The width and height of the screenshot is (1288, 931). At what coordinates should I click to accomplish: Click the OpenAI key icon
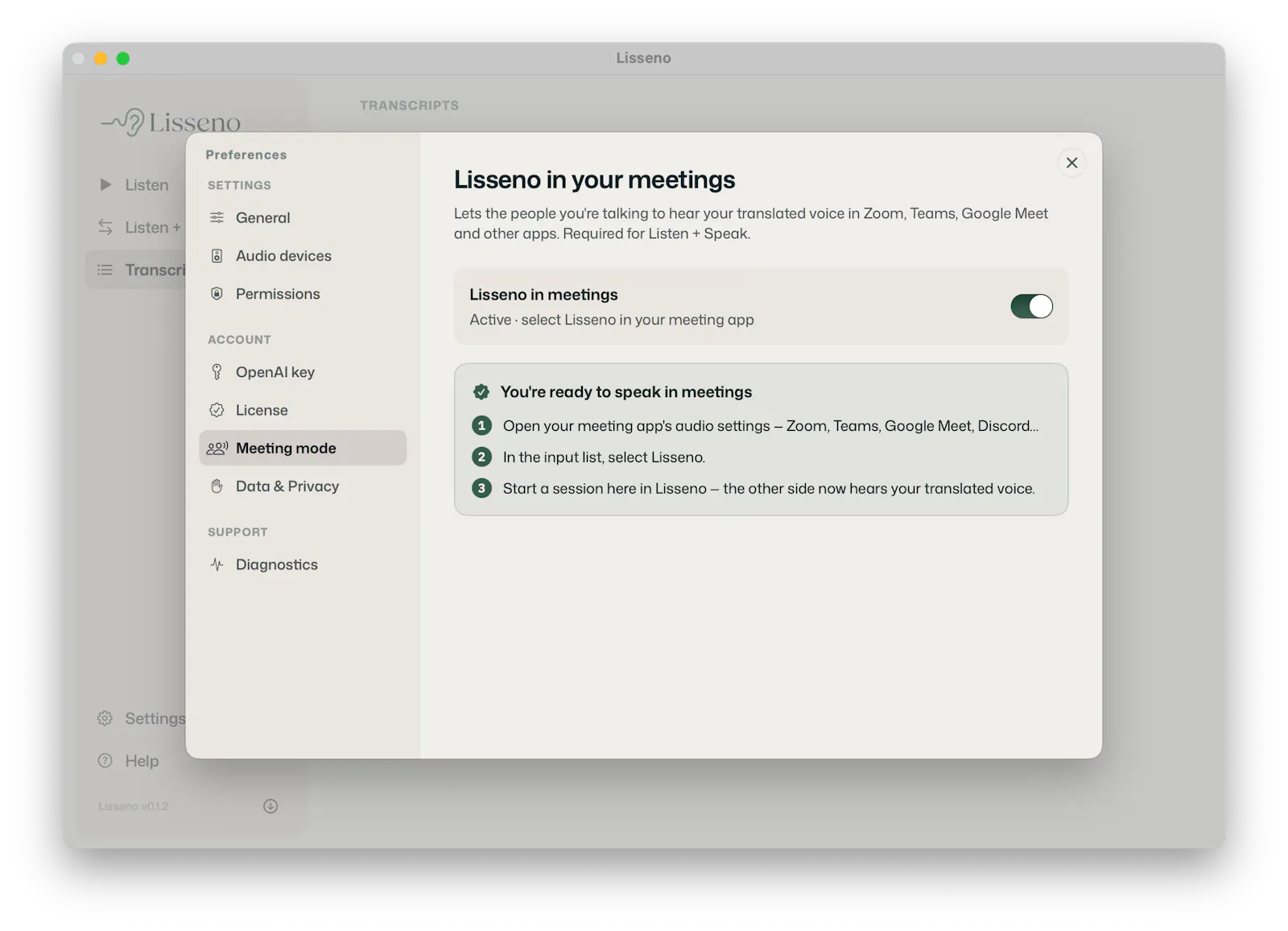217,371
